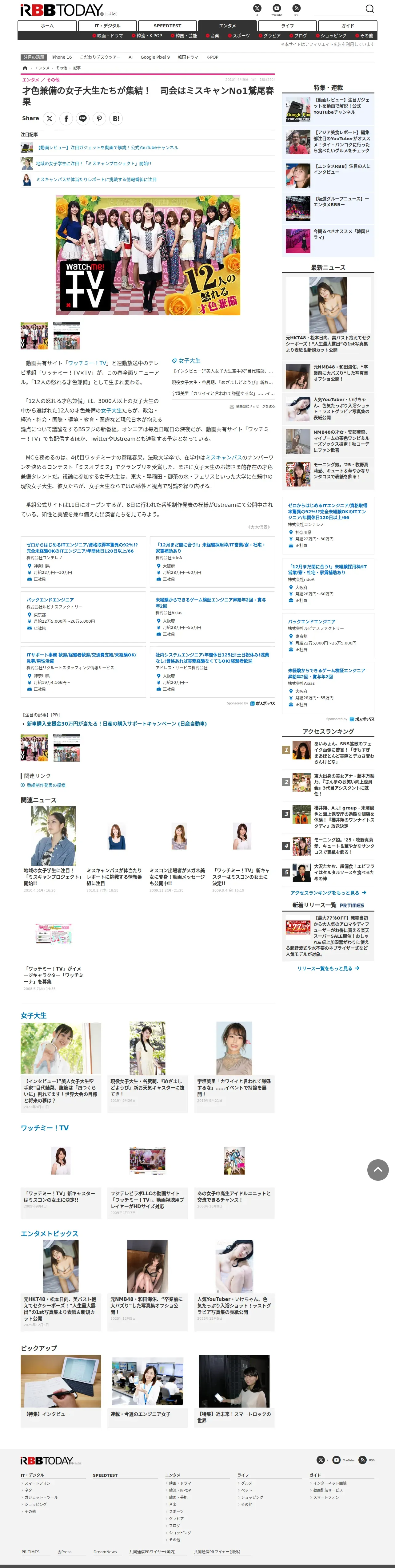The width and height of the screenshot is (395, 1568).
Task: Open 社内システムエンジニア job listing
Action: [x=212, y=658]
